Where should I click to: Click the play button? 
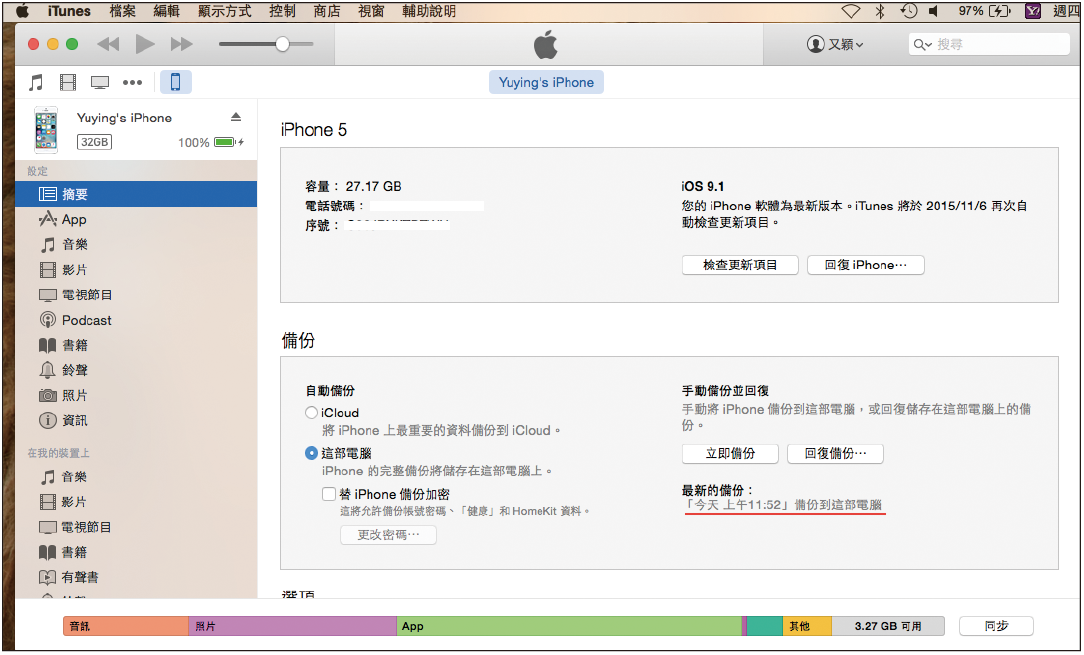click(x=144, y=44)
